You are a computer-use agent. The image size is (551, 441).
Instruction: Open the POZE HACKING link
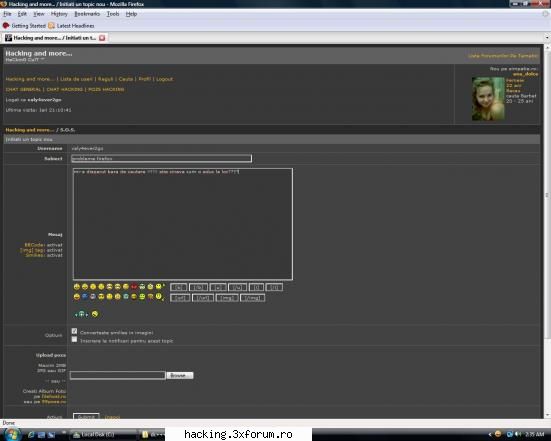click(x=106, y=90)
